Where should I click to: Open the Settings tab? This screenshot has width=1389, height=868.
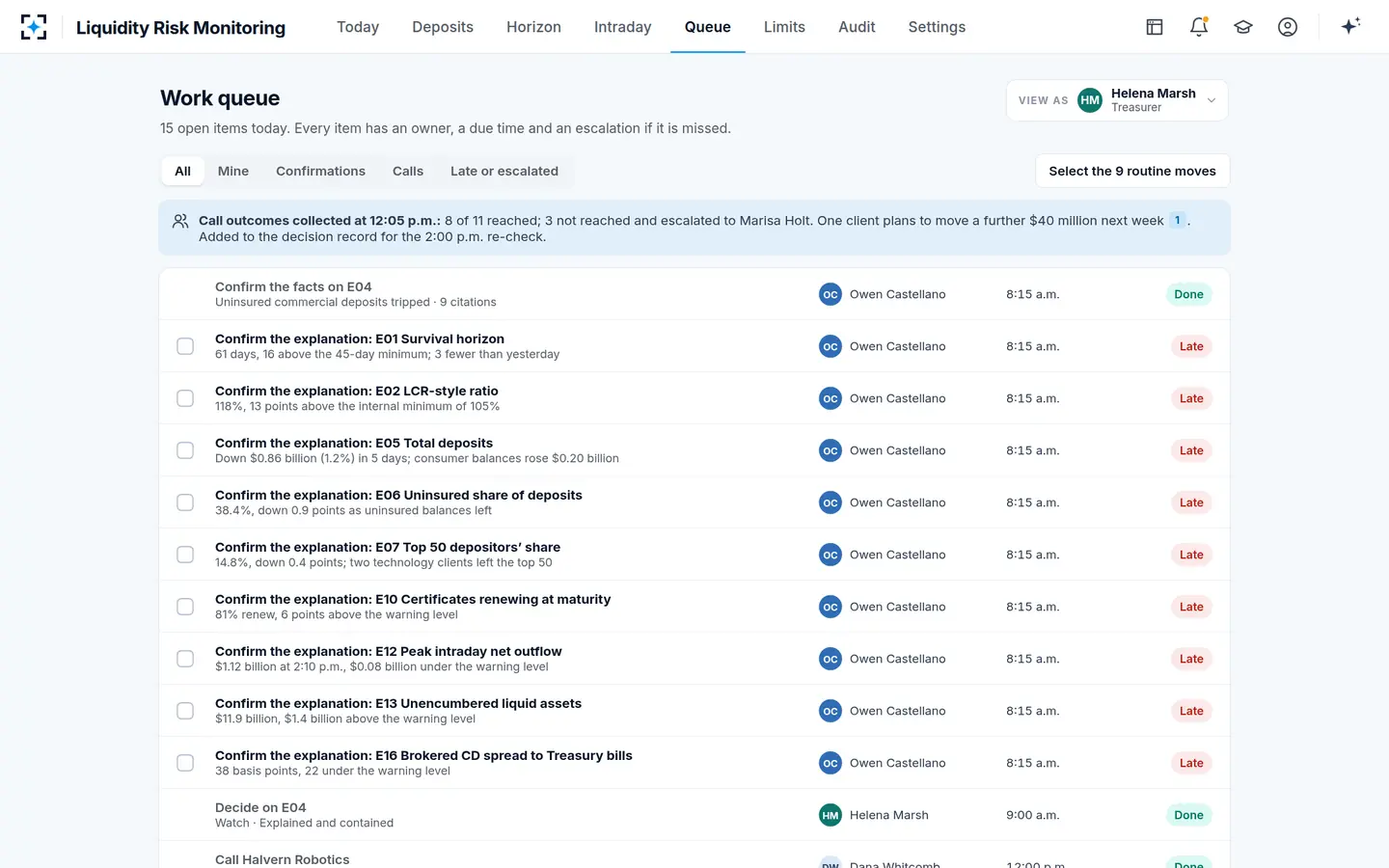[x=937, y=27]
